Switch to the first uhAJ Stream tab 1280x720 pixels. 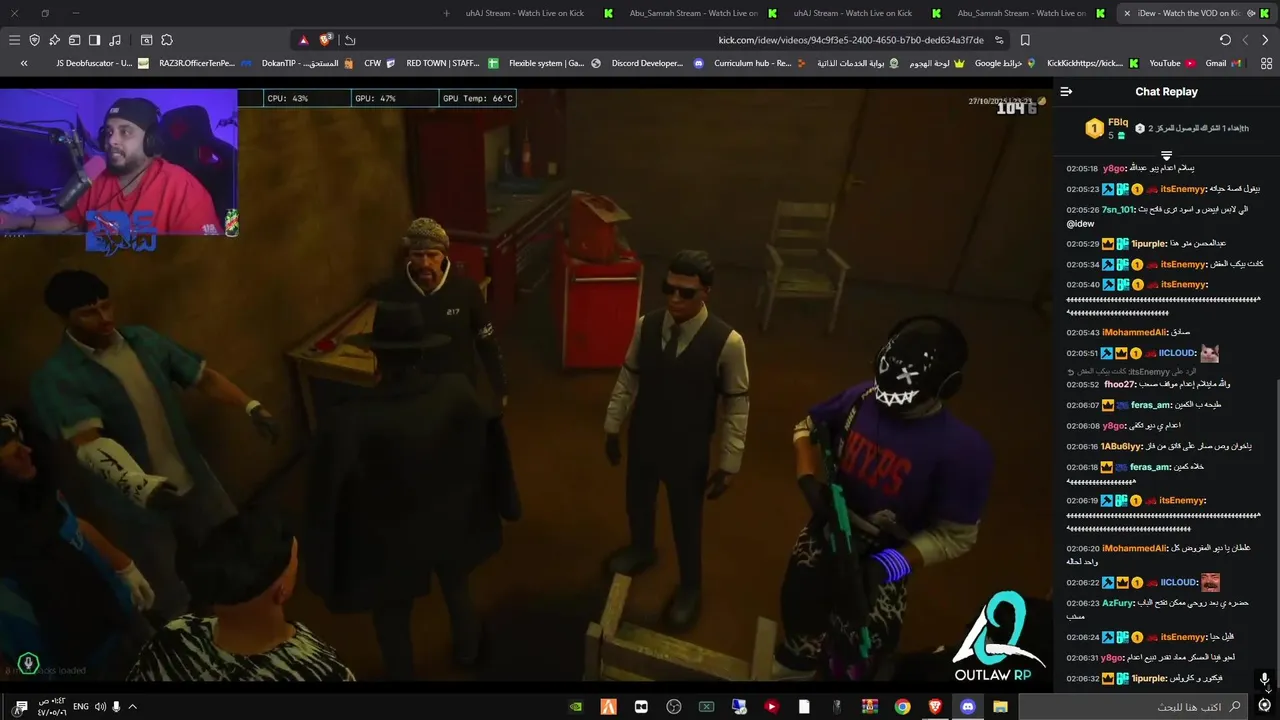[537, 13]
